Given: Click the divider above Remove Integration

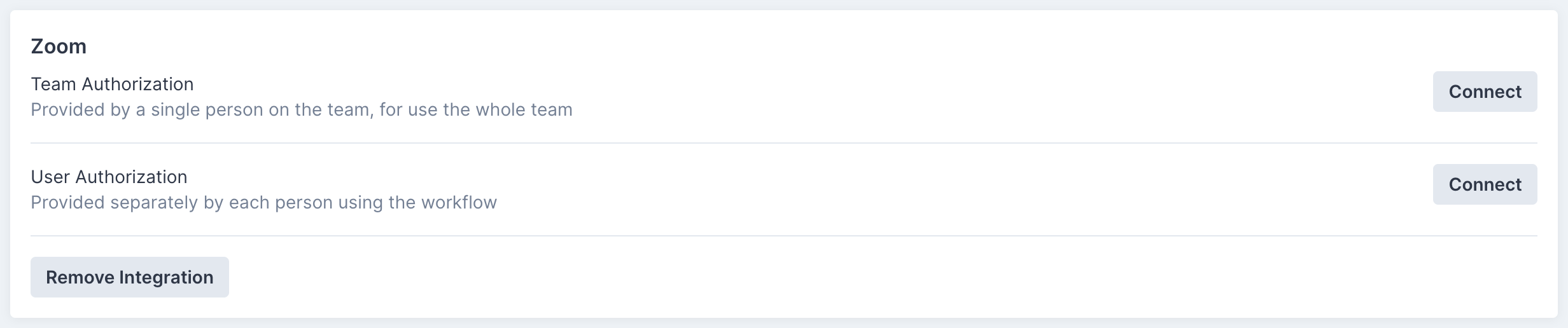Looking at the screenshot, I should (x=783, y=236).
